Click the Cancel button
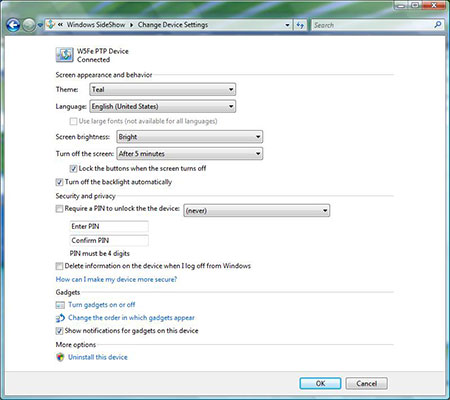Screen dimensions: 450x400 tap(366, 384)
